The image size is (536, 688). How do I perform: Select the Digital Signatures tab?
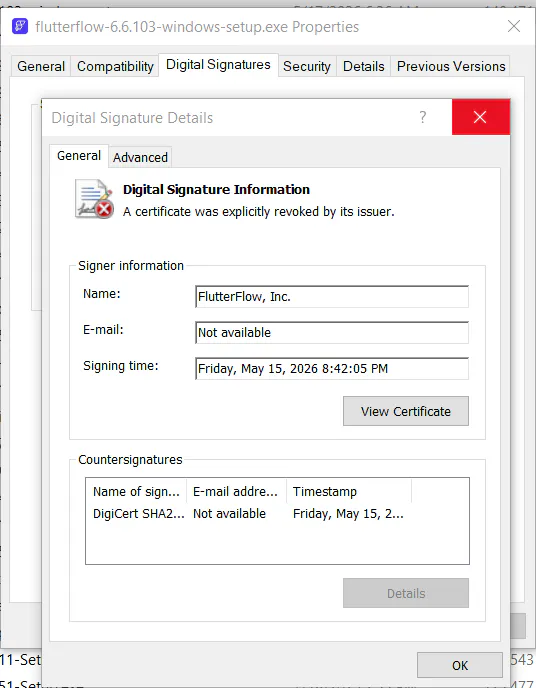pos(218,65)
